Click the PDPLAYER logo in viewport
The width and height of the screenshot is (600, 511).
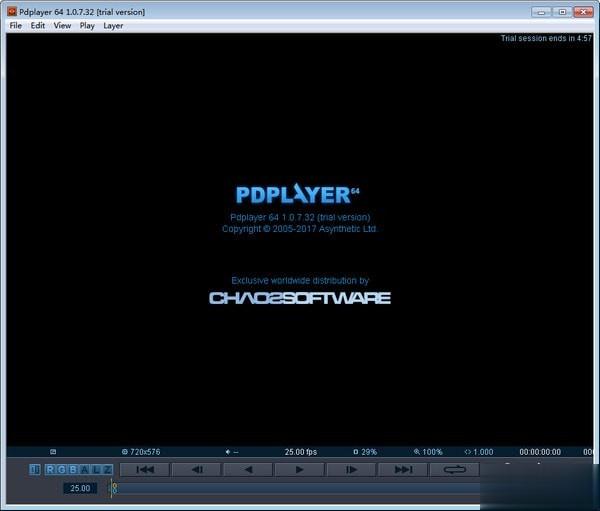(297, 194)
